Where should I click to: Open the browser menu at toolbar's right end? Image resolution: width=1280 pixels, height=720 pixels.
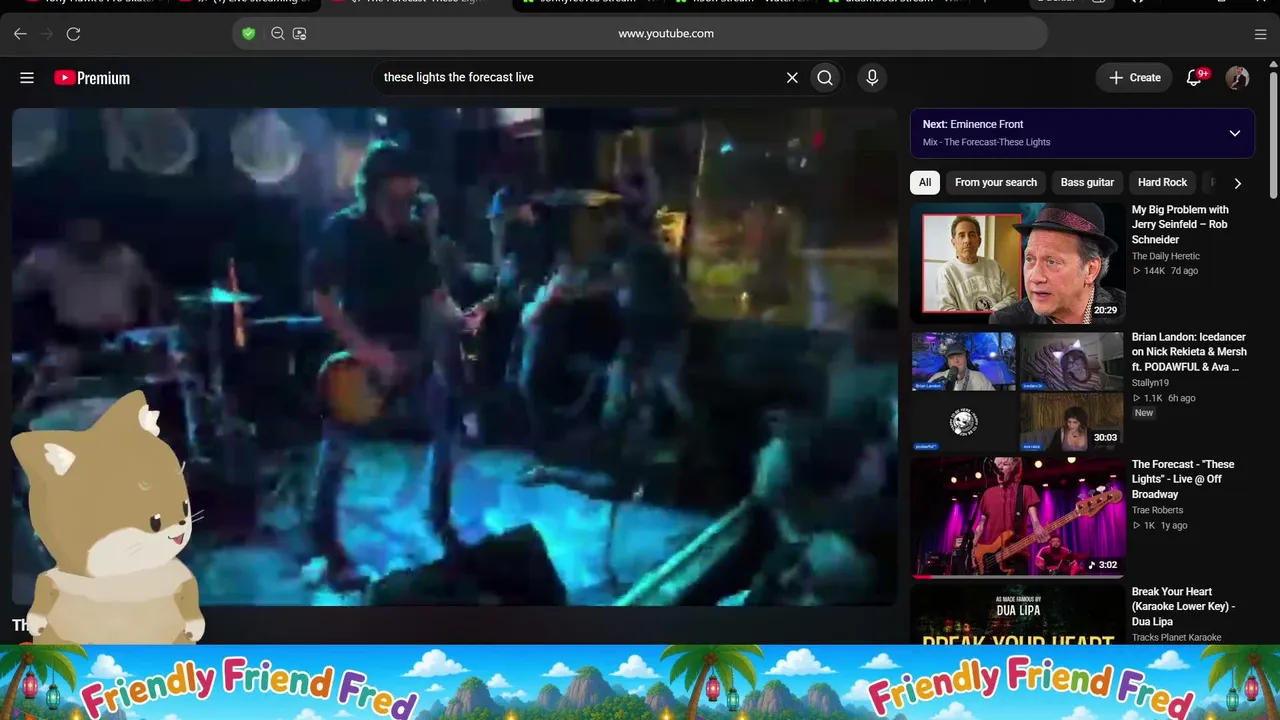pos(1260,34)
